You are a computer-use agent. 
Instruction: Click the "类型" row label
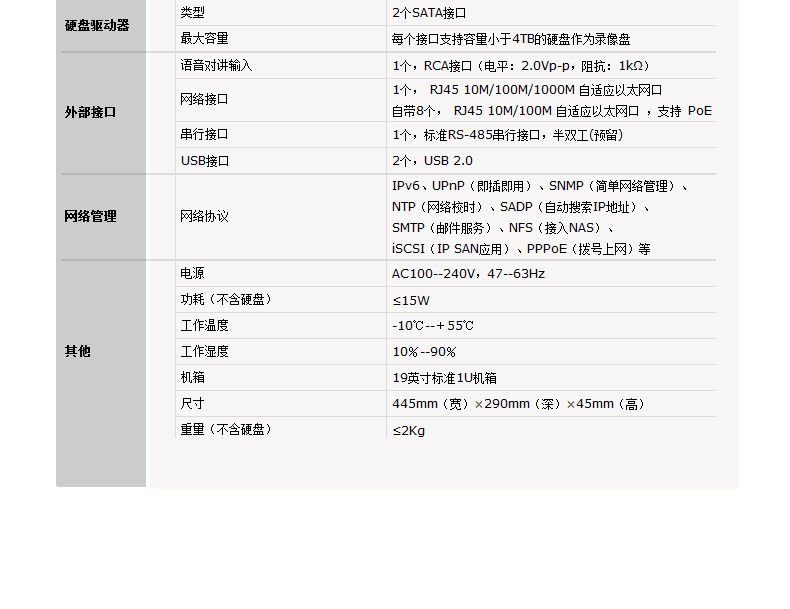tap(192, 13)
